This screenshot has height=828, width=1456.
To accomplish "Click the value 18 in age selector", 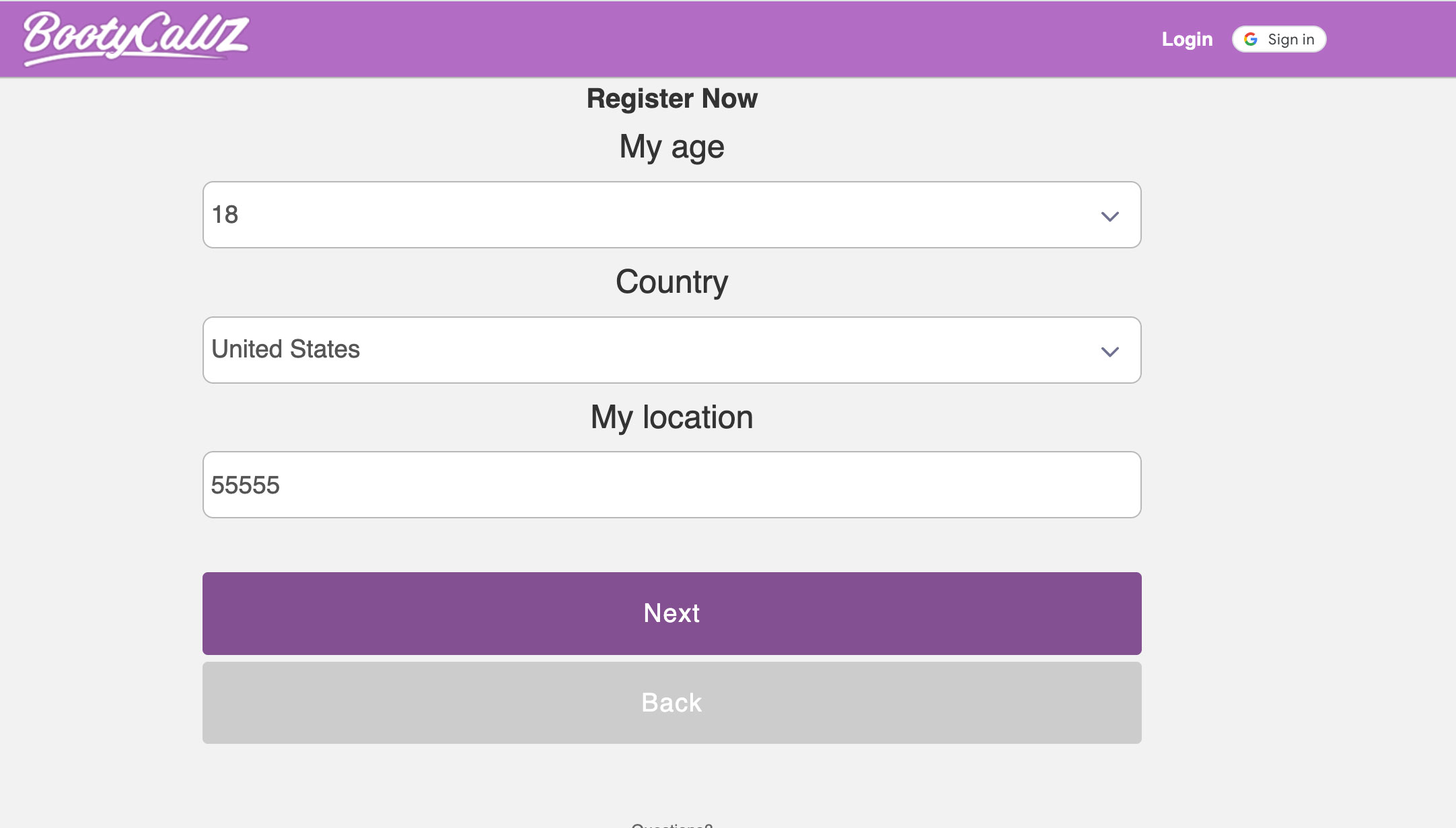I will tap(225, 215).
